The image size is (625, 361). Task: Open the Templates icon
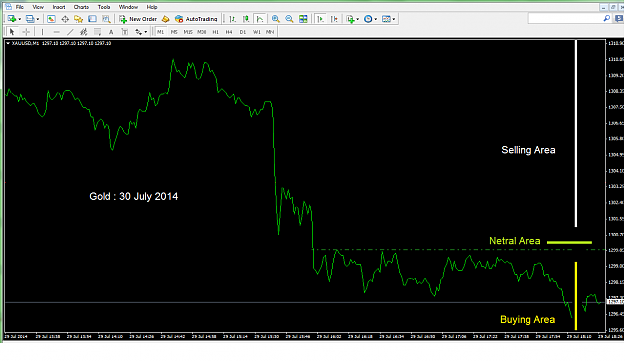point(386,19)
